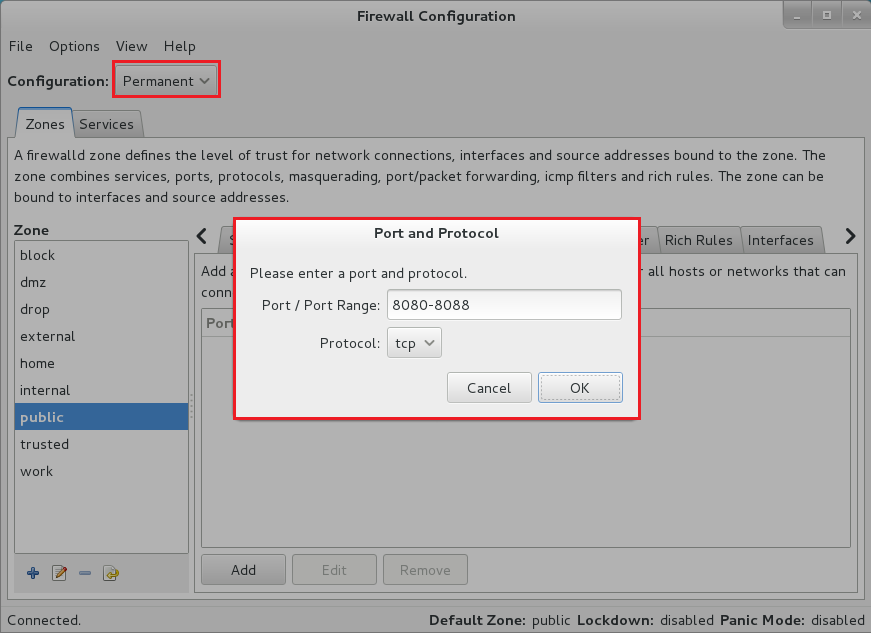Switch to the Rich Rules tab
The width and height of the screenshot is (871, 633).
698,240
